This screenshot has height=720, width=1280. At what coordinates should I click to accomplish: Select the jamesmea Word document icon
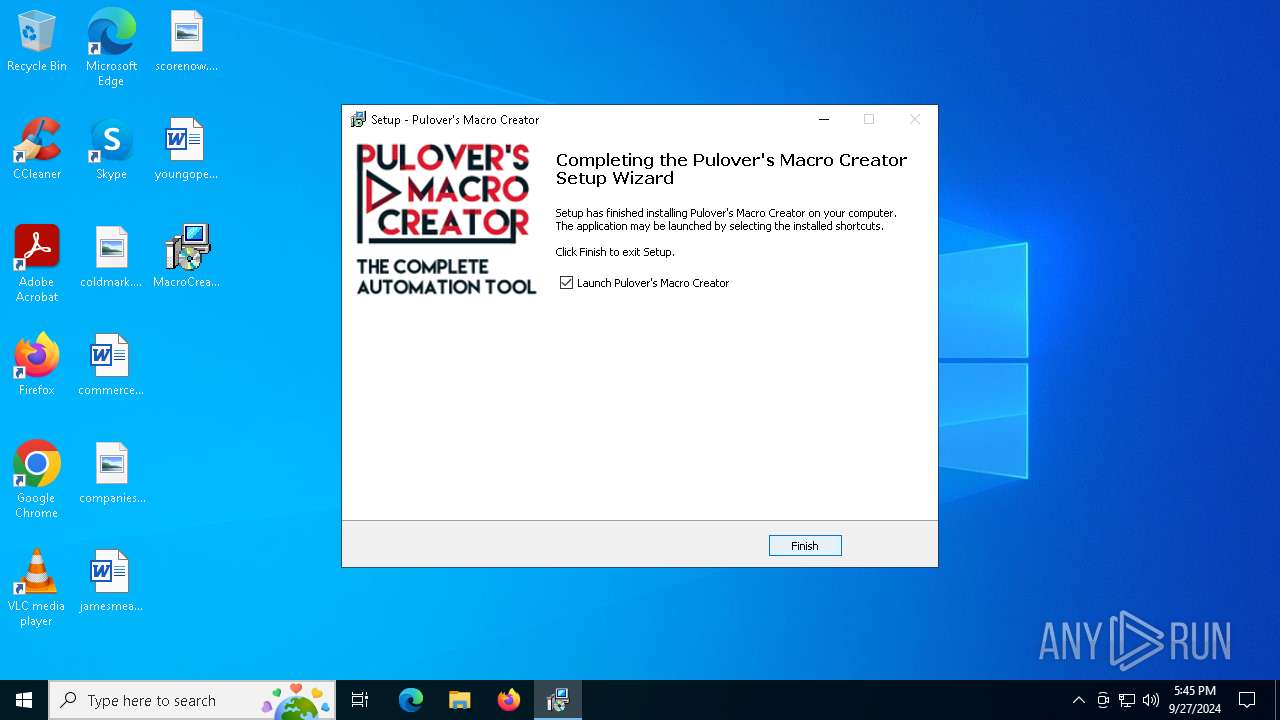point(111,582)
